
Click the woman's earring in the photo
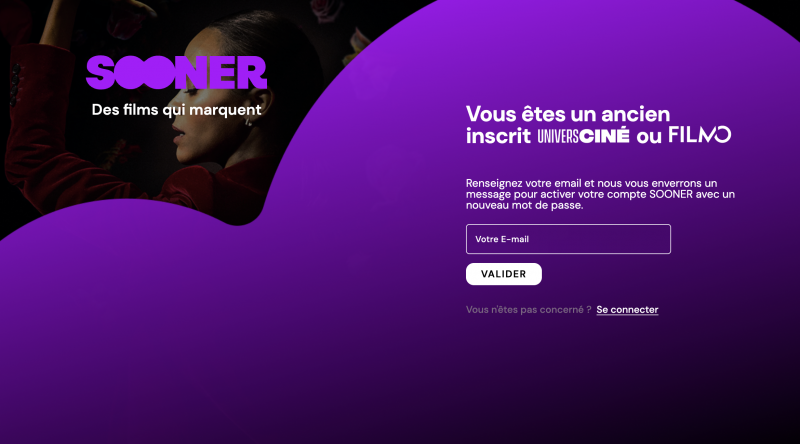tap(248, 121)
